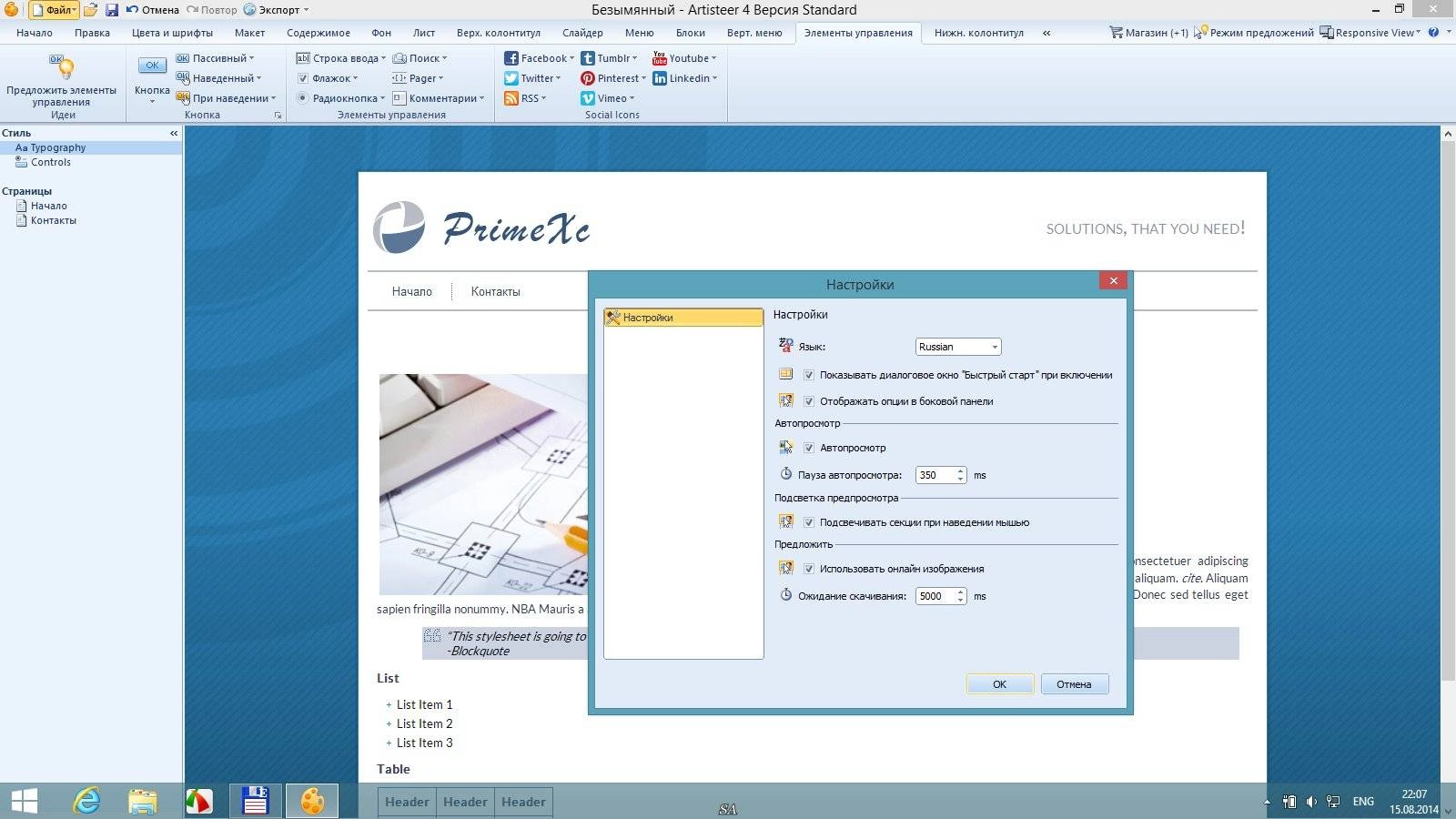Click the floppy disk taskbar icon
The image size is (1456, 819).
256,801
